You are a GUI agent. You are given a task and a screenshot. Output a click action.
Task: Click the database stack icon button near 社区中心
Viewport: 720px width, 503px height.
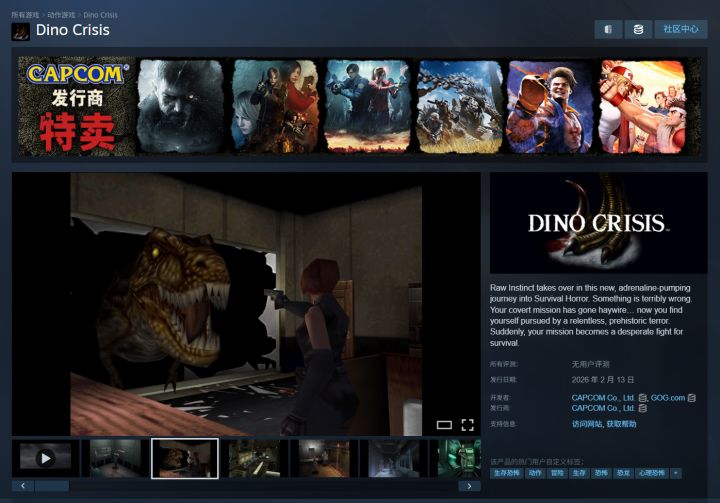(638, 29)
